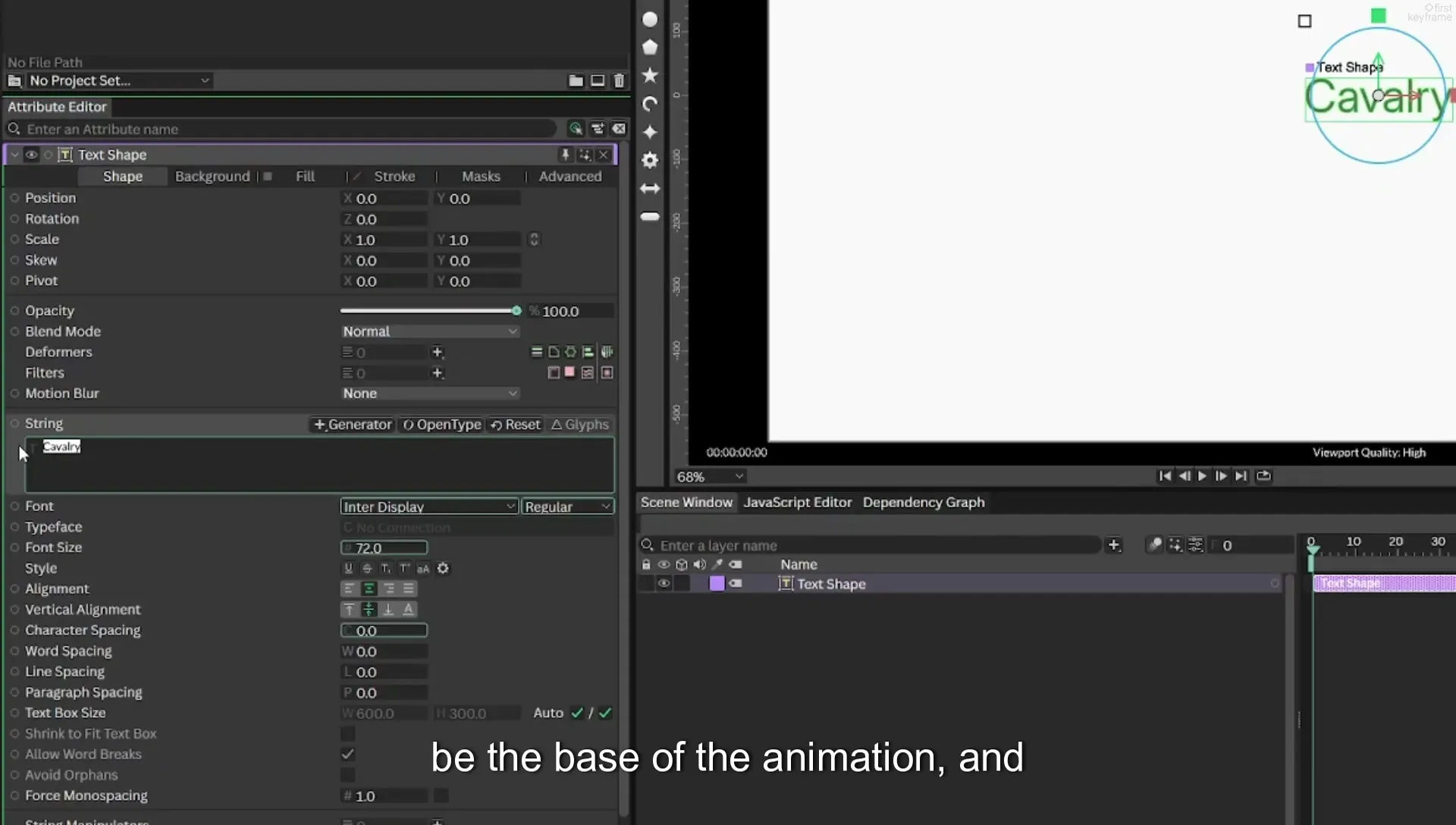Hide Text Shape layer in Scene Window
This screenshot has width=1456, height=825.
pyautogui.click(x=664, y=584)
